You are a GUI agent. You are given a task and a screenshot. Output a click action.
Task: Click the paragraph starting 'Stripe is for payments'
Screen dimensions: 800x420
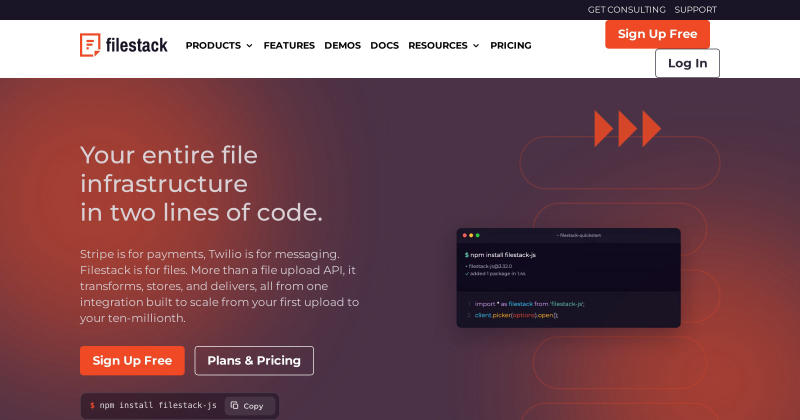[219, 286]
